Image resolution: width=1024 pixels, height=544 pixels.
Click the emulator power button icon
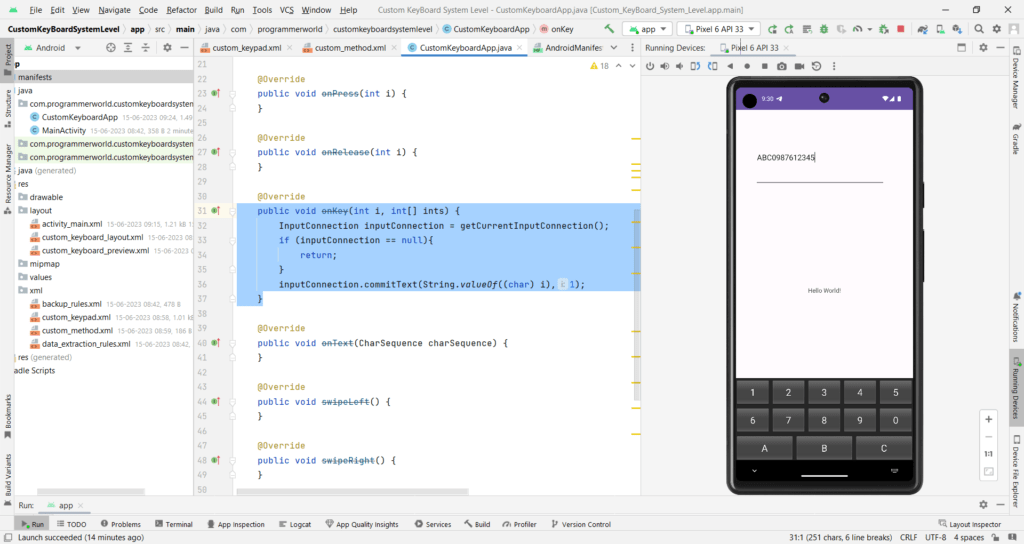point(650,66)
